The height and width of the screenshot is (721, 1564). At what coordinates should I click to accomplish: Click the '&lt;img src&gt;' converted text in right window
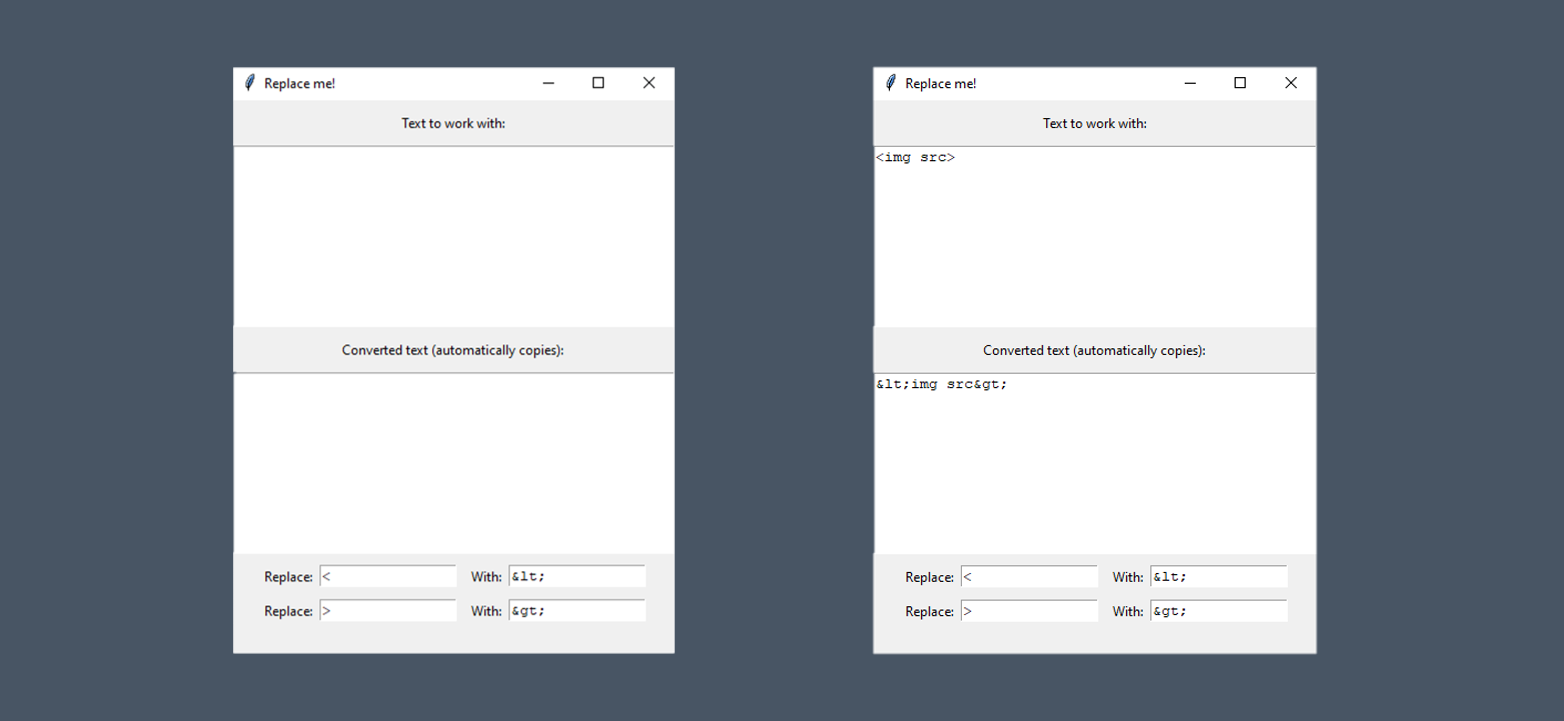pyautogui.click(x=942, y=384)
